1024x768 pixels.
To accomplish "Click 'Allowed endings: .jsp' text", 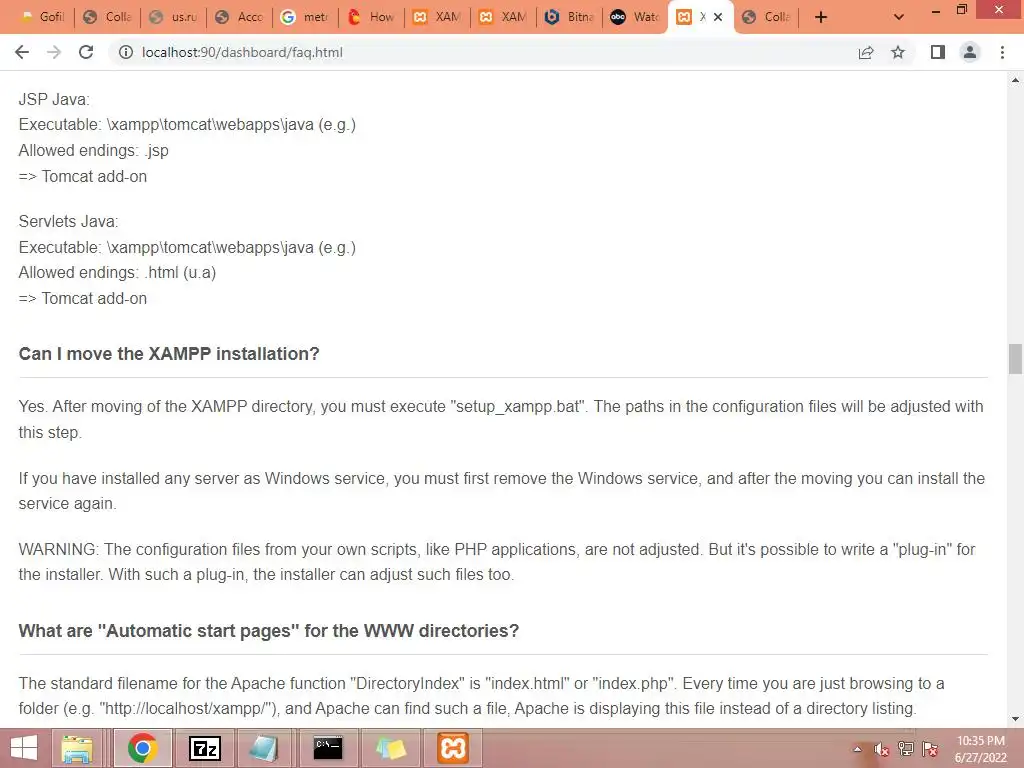I will (x=93, y=151).
